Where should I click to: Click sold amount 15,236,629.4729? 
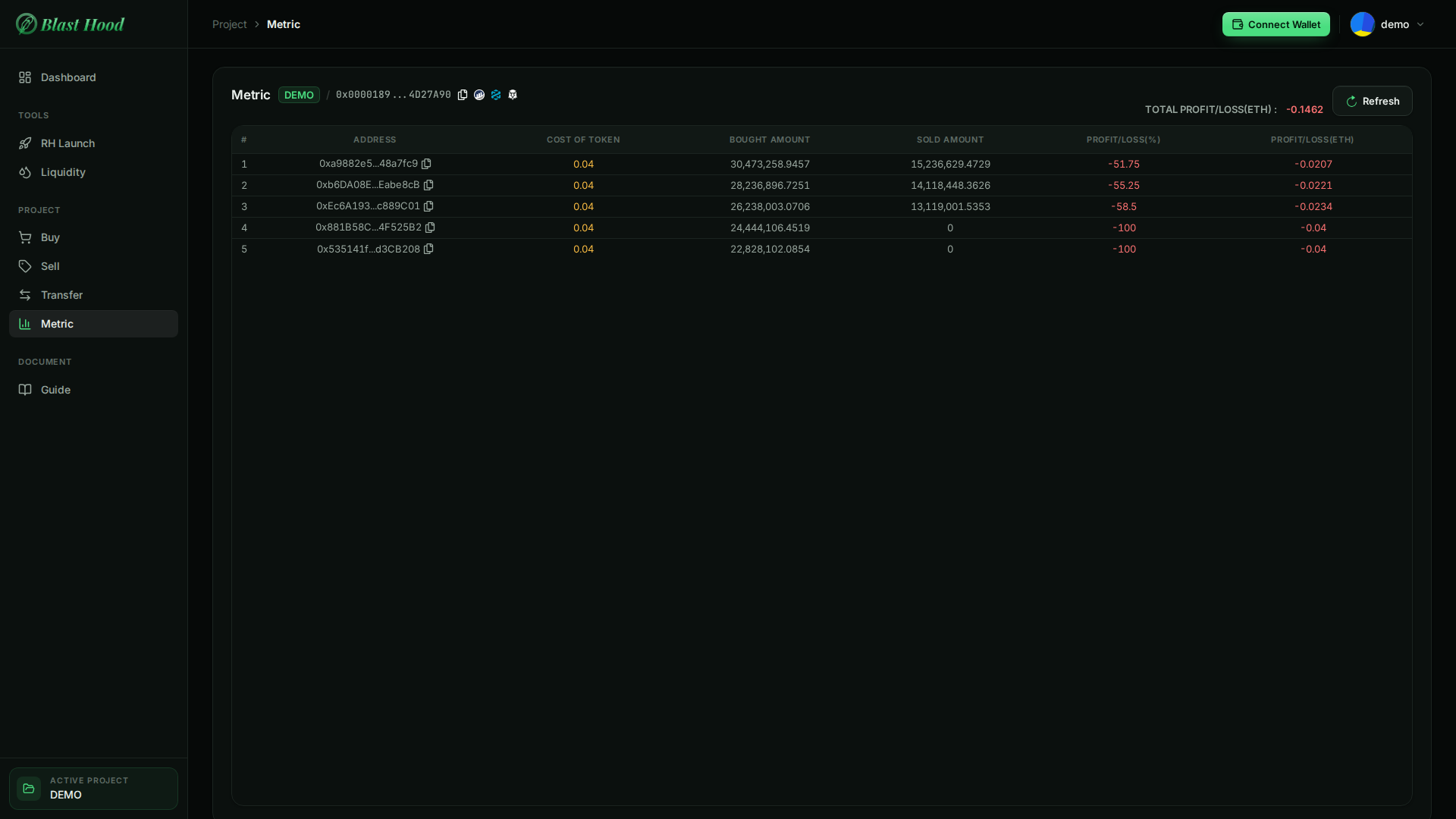950,164
